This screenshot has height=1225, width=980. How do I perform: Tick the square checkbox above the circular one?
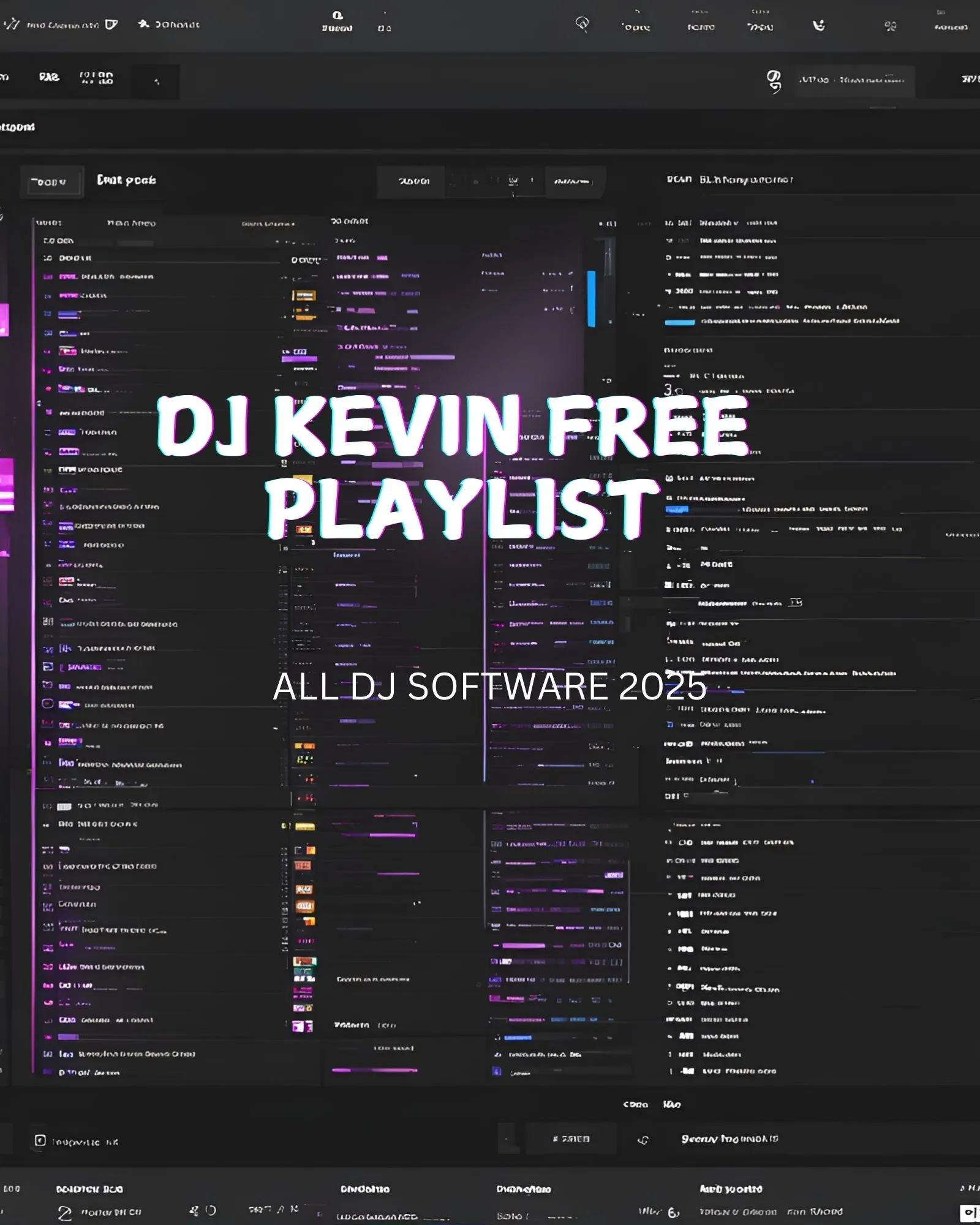pos(48,666)
